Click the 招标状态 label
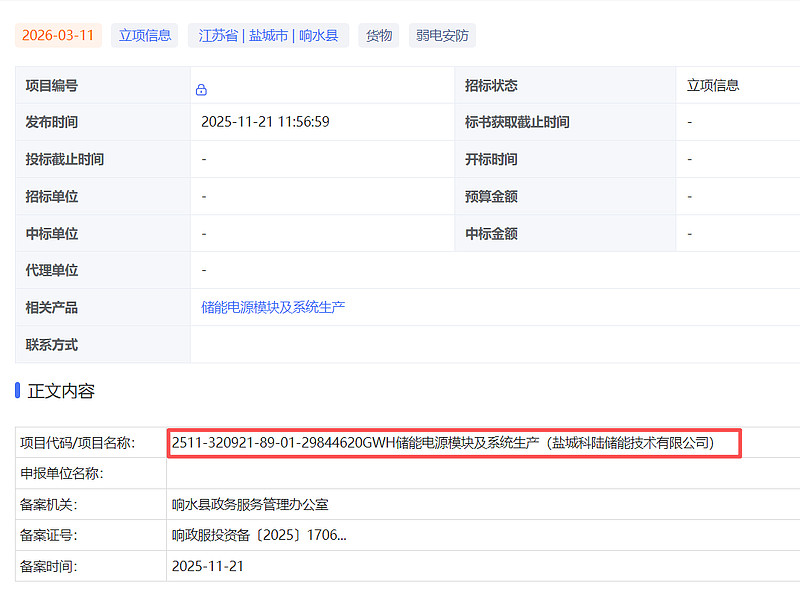 click(x=491, y=85)
